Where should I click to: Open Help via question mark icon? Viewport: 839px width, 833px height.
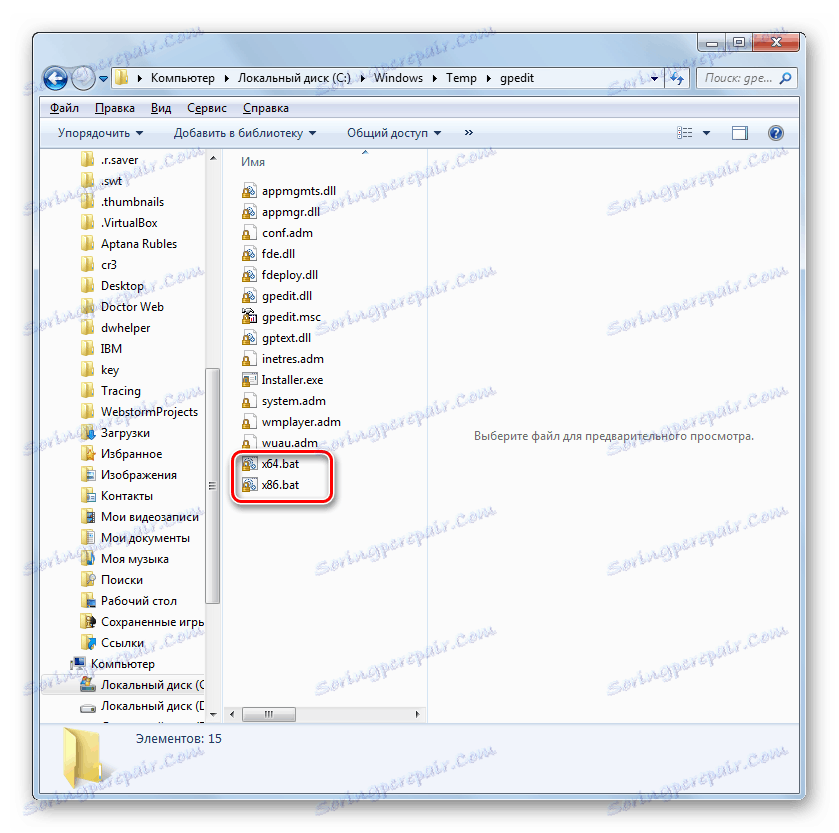tap(775, 133)
